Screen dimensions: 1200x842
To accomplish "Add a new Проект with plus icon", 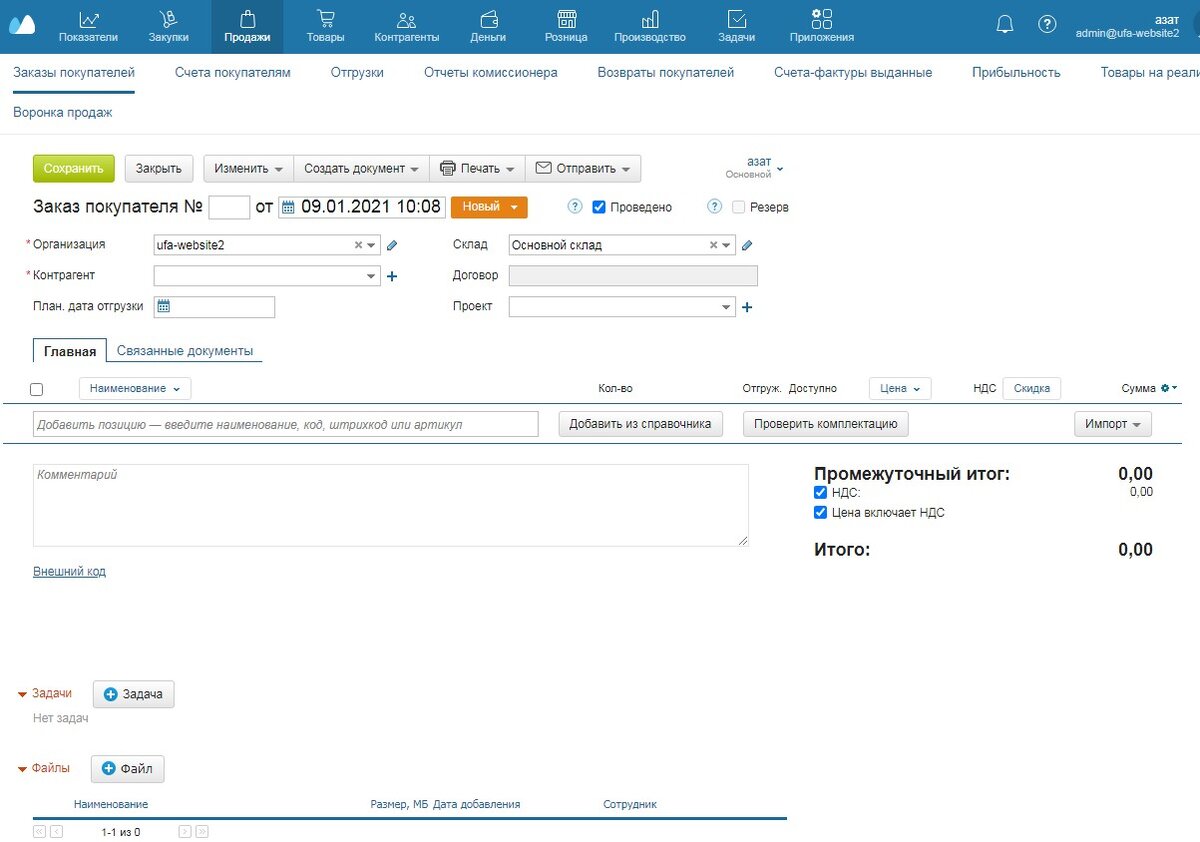I will [x=747, y=307].
